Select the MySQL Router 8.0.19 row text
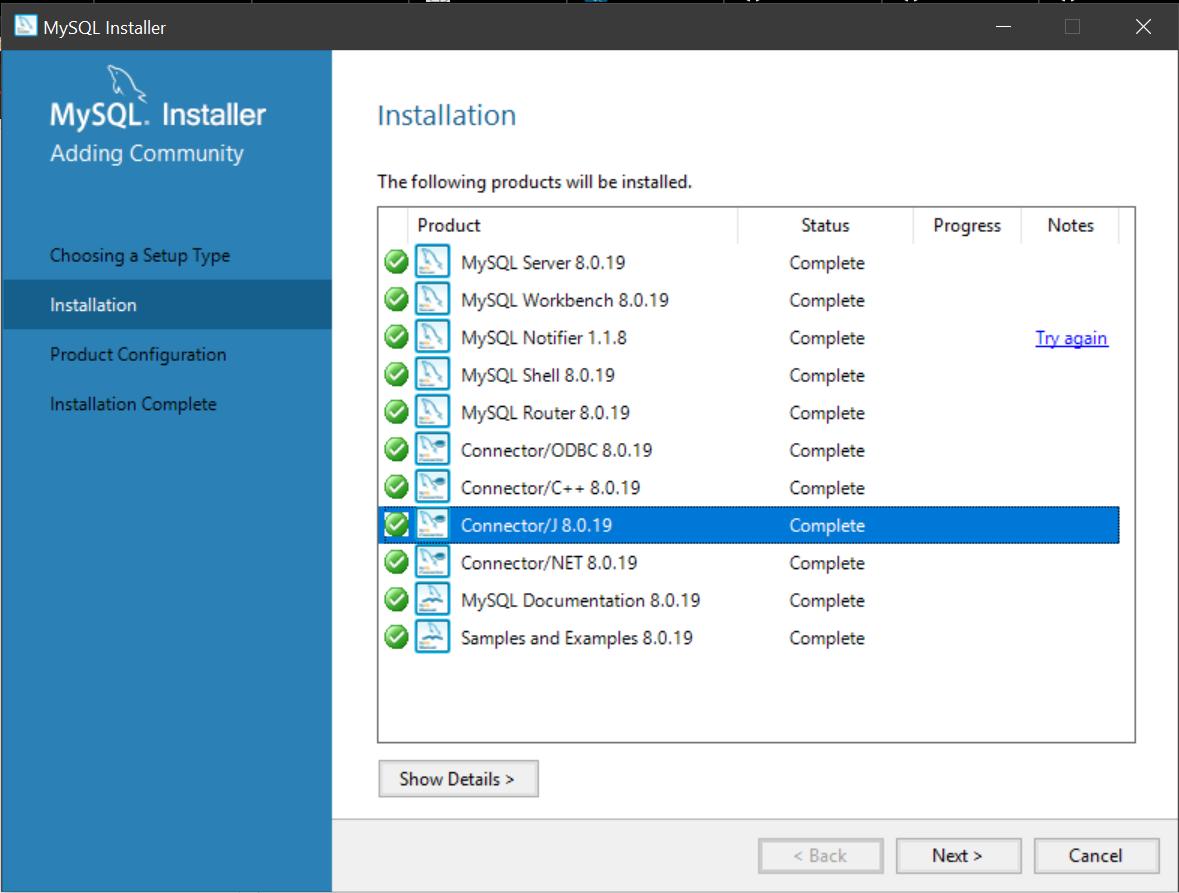This screenshot has height=893, width=1179. [545, 413]
